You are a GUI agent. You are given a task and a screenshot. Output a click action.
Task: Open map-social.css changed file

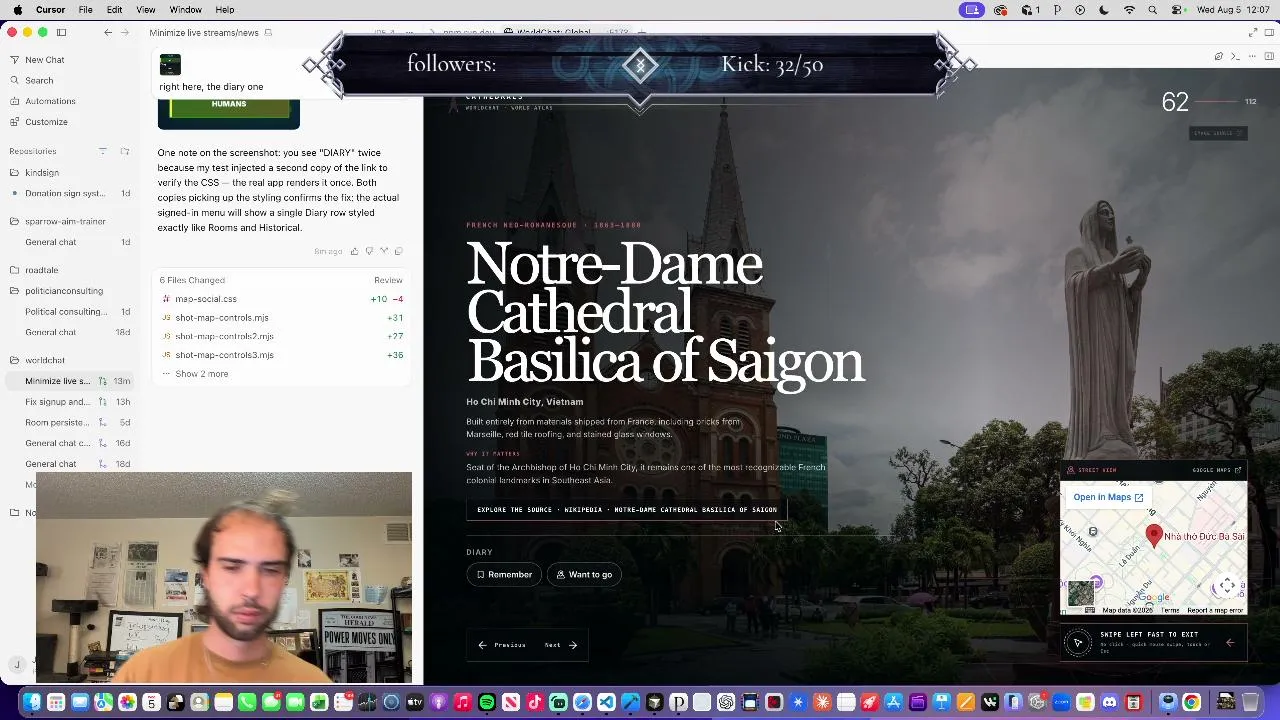tap(282, 299)
